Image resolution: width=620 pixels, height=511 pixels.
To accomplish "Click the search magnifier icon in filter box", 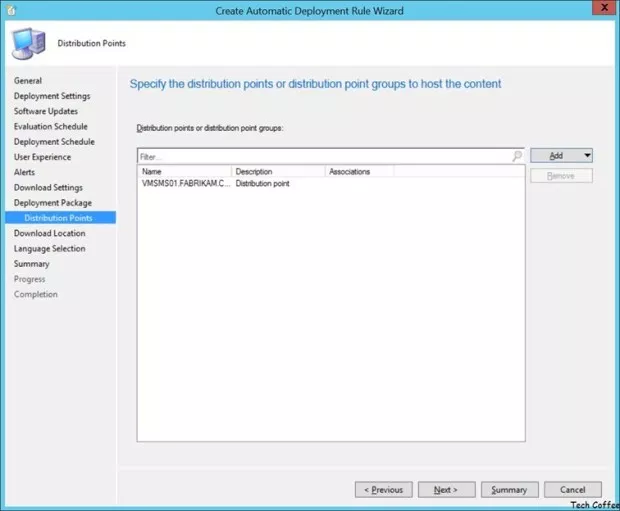I will pos(516,157).
